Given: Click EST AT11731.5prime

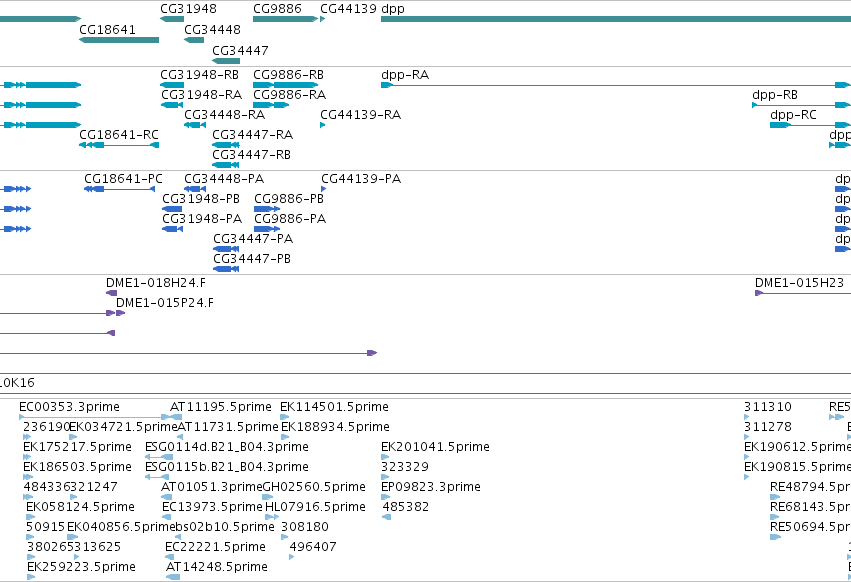Looking at the screenshot, I should [x=228, y=427].
